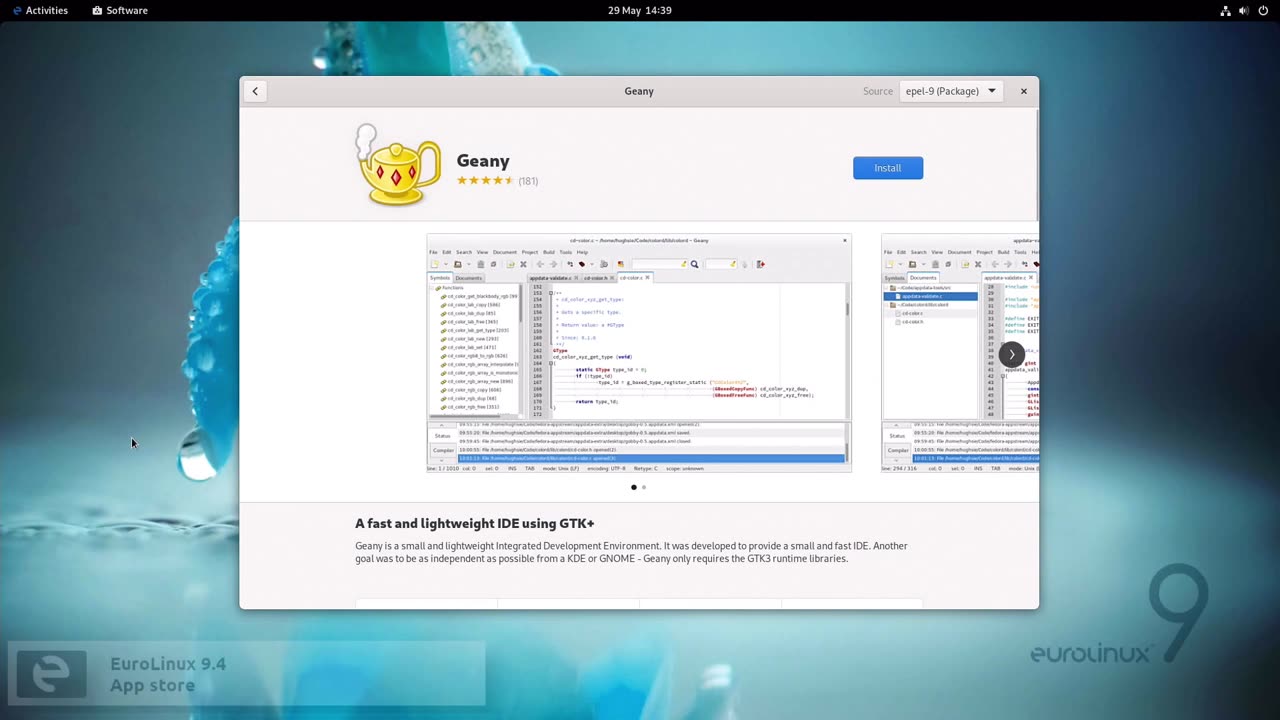The height and width of the screenshot is (720, 1280).
Task: Open the second partially visible screenshot
Action: tap(960, 353)
